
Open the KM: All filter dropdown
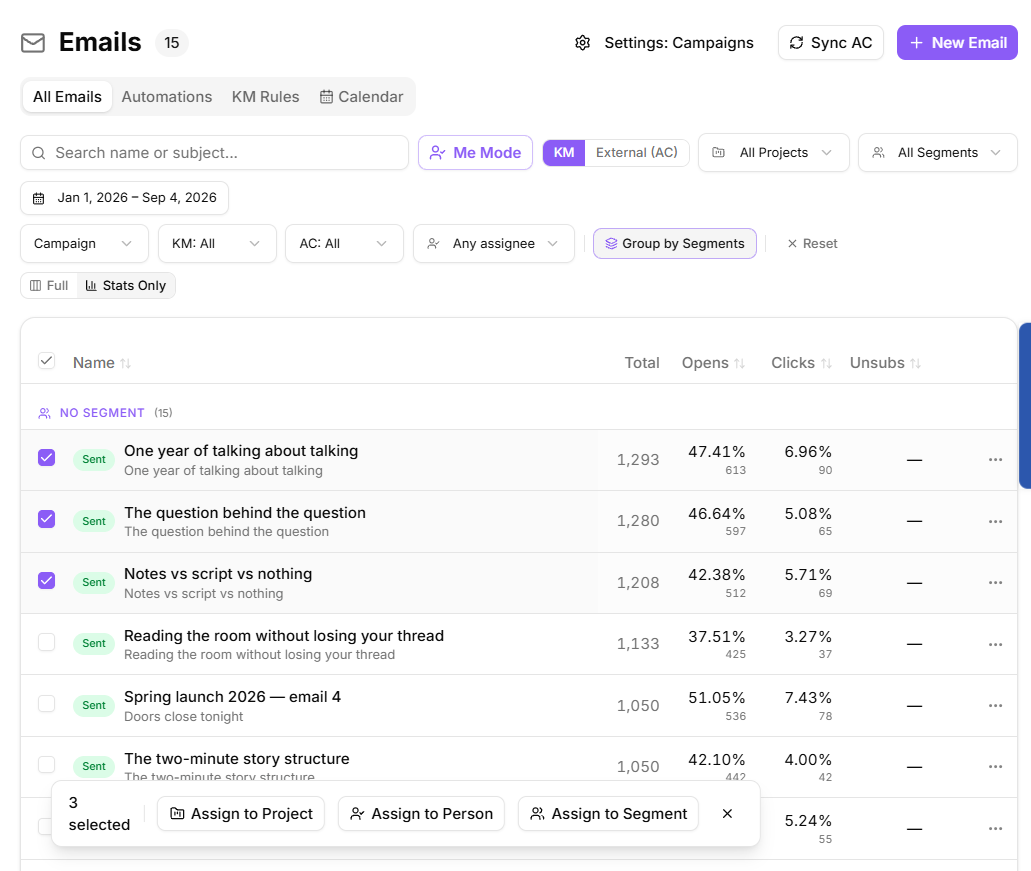[217, 243]
